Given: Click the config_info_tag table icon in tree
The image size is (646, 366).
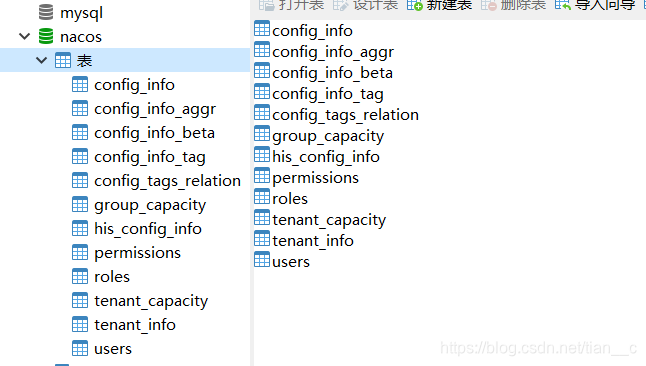Looking at the screenshot, I should (x=80, y=156).
